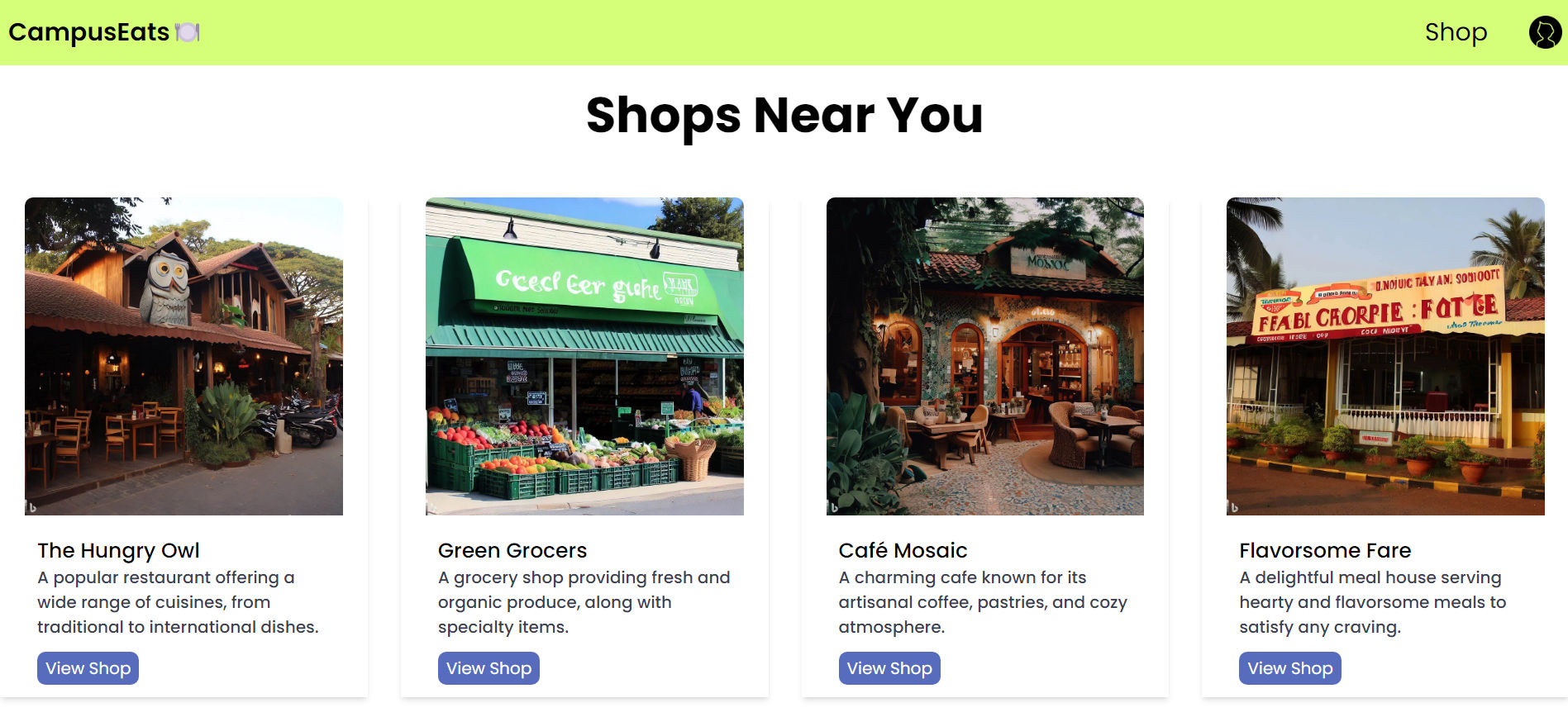Click the plate icon beside CampusEats

[x=188, y=32]
